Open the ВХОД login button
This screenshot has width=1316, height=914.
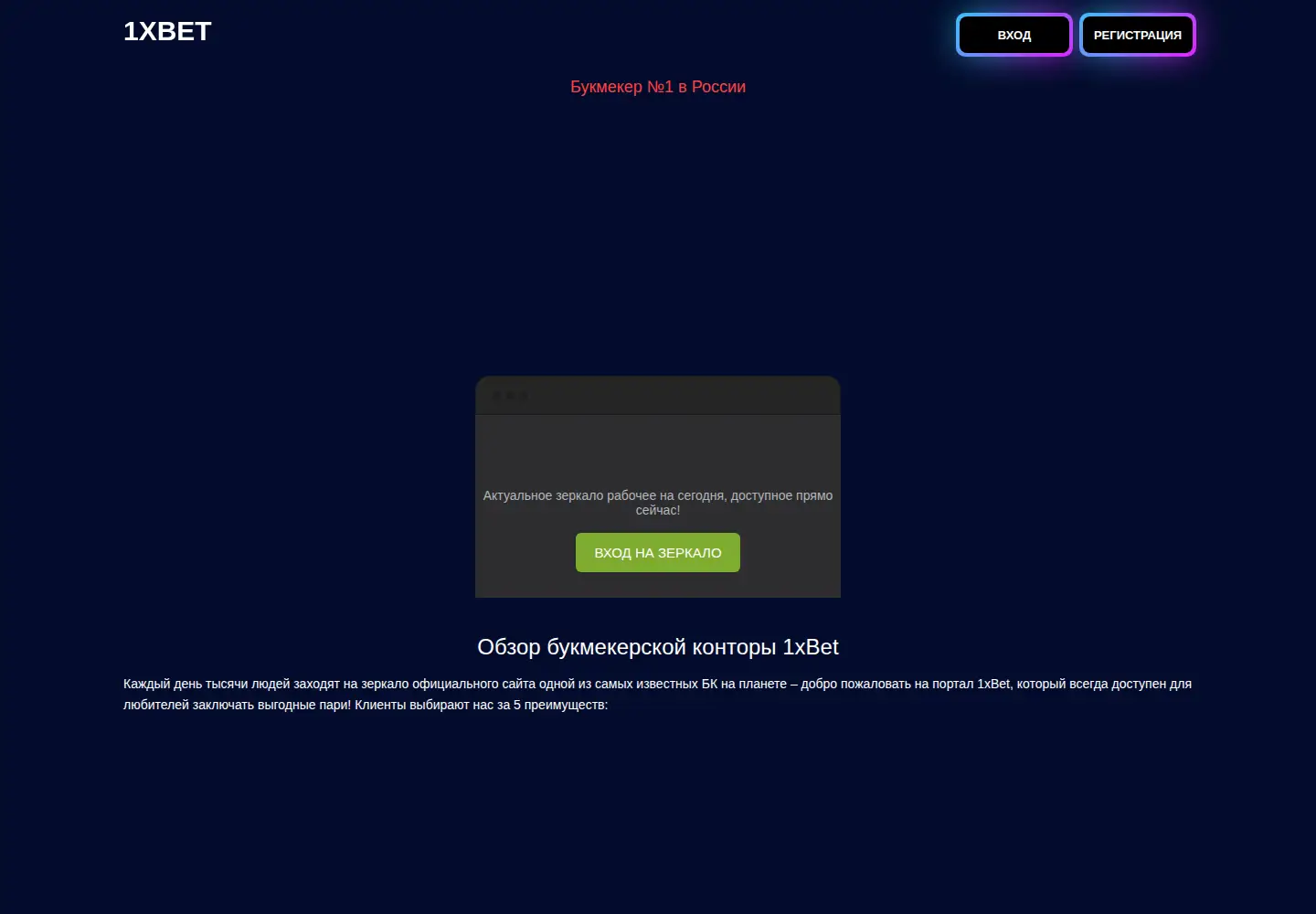pyautogui.click(x=1014, y=35)
